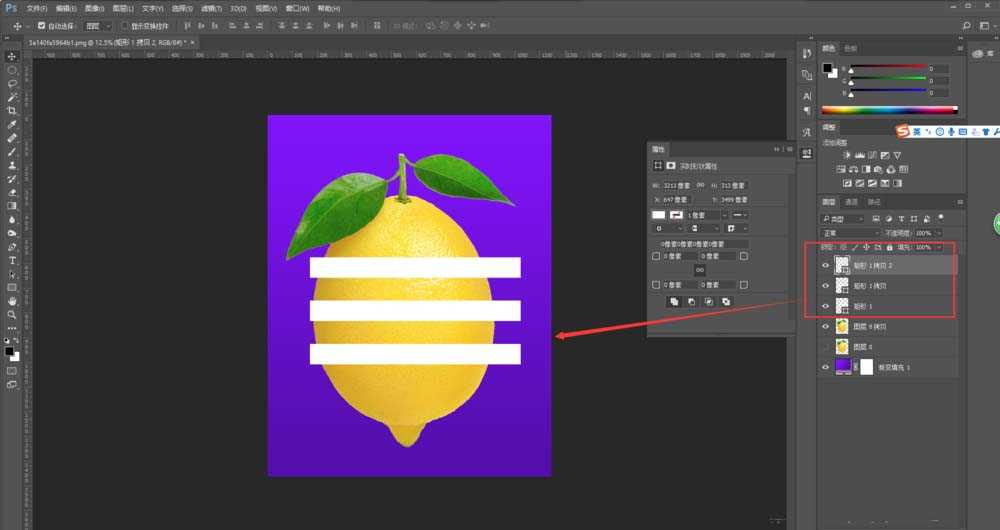
Task: Open the auto-select target type dropdown
Action: pos(97,25)
